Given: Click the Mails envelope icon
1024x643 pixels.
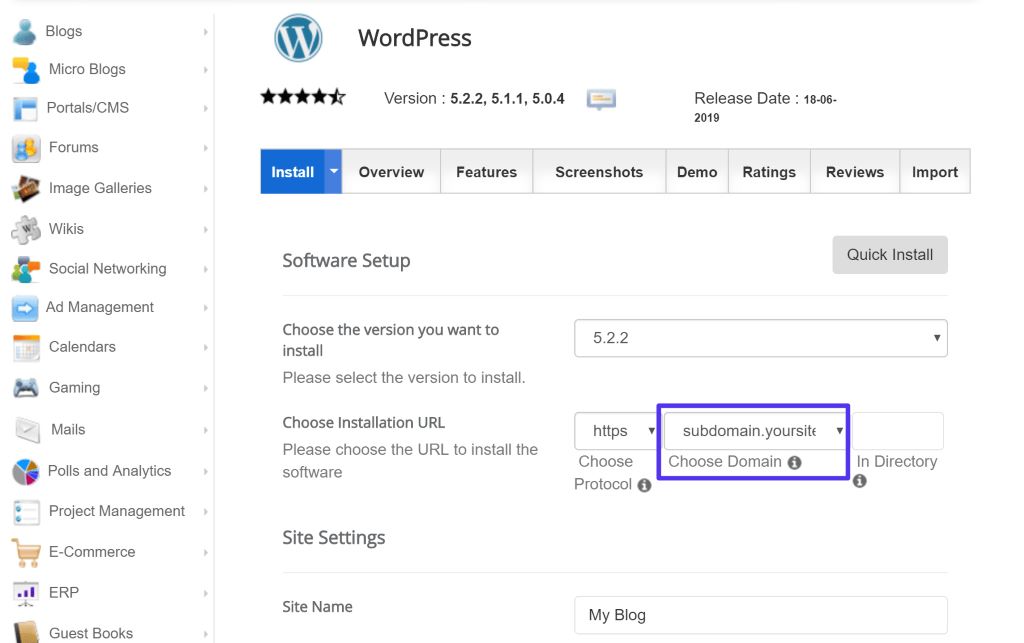Looking at the screenshot, I should [x=27, y=430].
